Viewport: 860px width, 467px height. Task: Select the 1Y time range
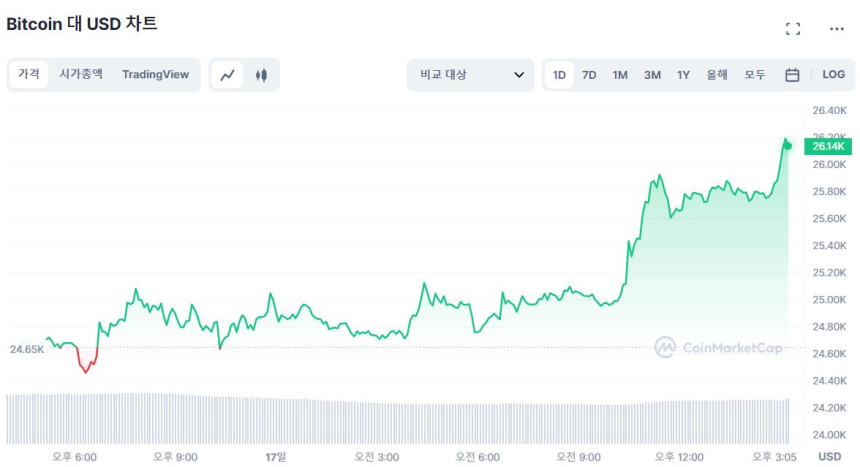[x=683, y=75]
